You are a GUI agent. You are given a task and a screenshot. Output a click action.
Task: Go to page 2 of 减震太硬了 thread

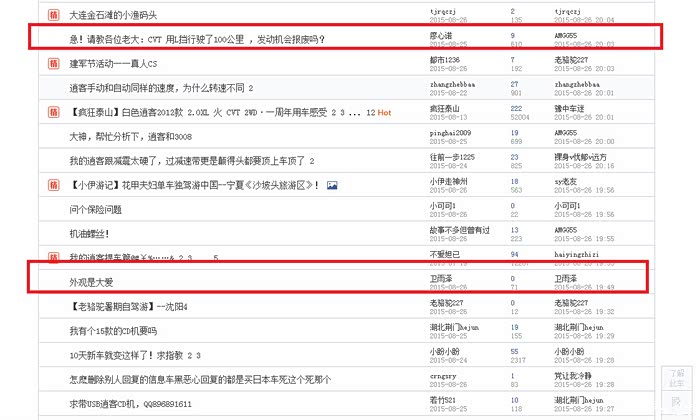pyautogui.click(x=312, y=161)
